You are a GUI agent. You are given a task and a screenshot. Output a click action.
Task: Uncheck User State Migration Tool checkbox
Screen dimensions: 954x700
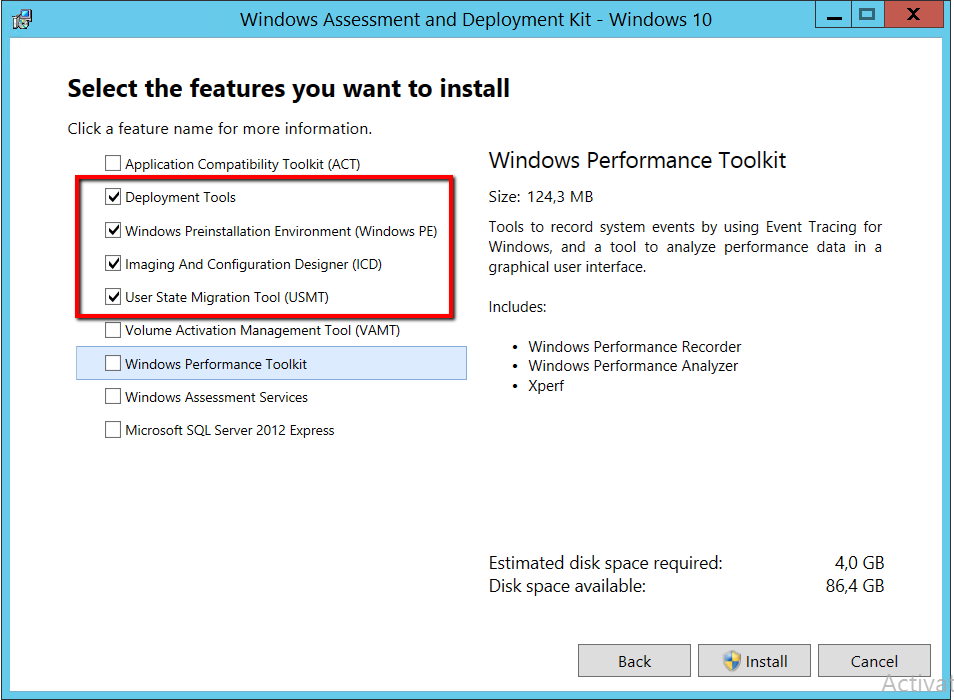[x=113, y=297]
